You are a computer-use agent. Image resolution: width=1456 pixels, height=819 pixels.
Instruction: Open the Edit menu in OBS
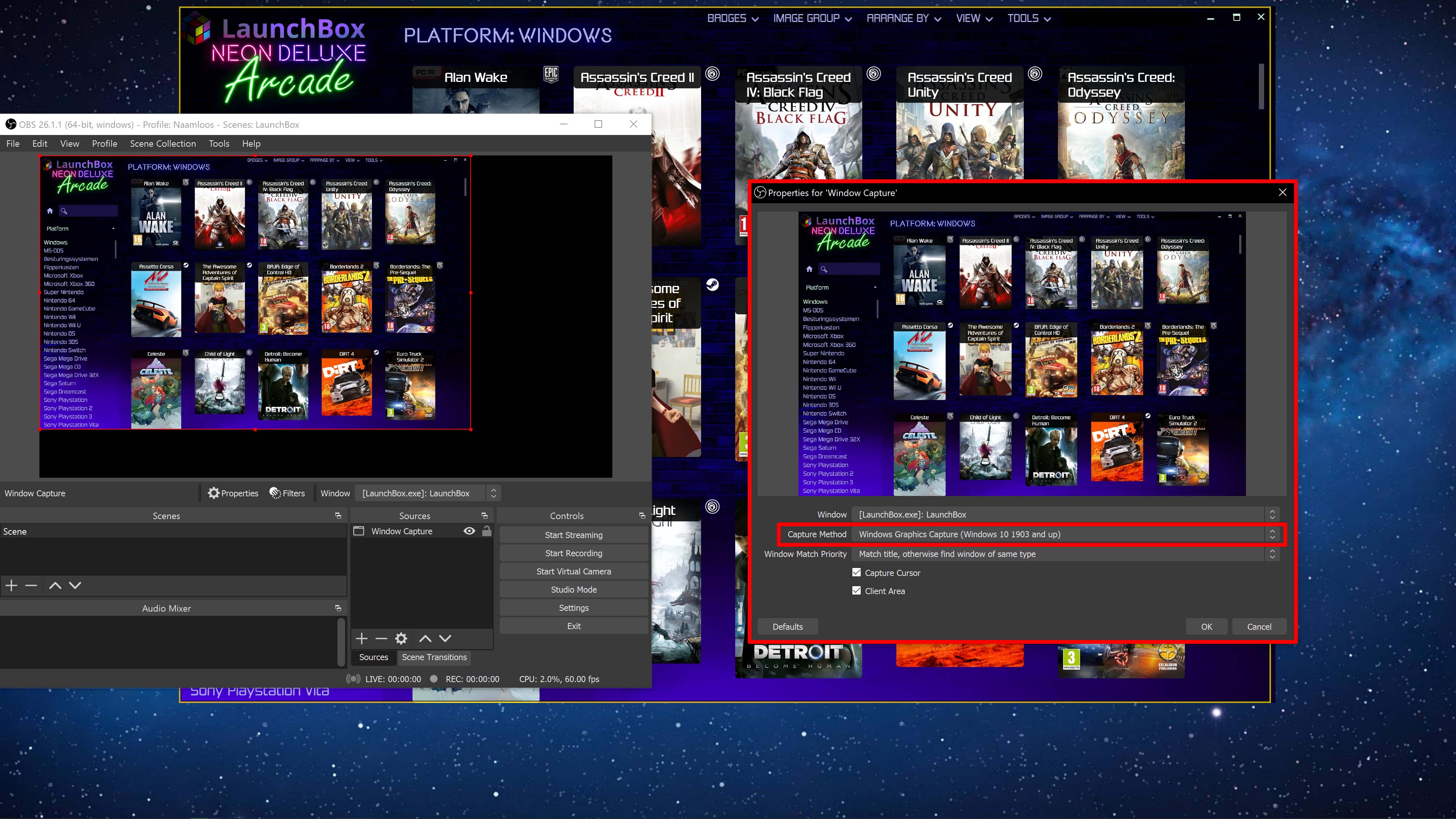(39, 144)
